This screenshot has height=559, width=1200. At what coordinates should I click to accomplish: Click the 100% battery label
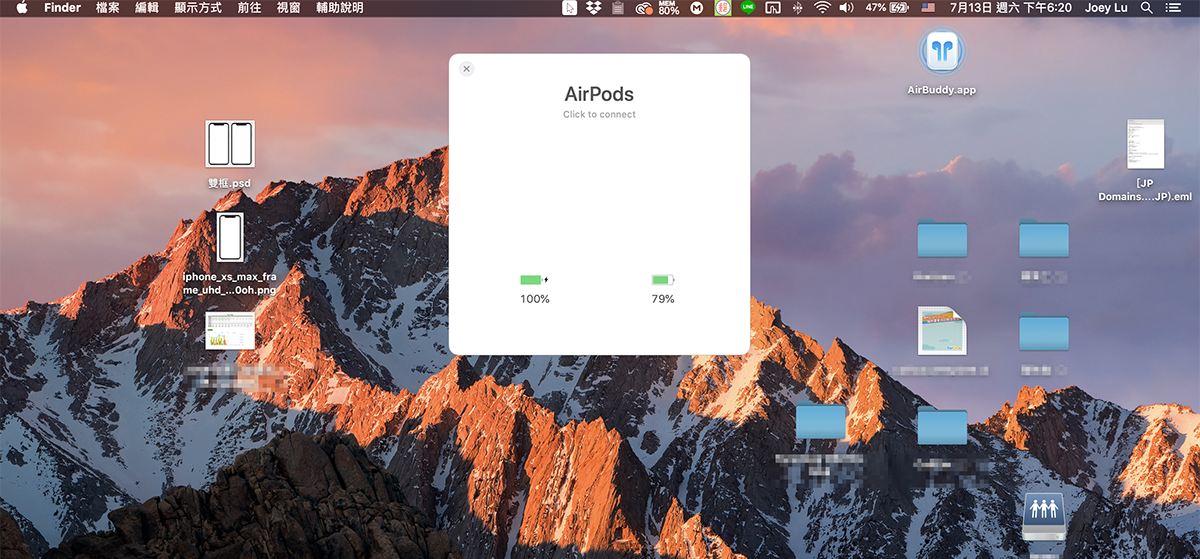[535, 299]
